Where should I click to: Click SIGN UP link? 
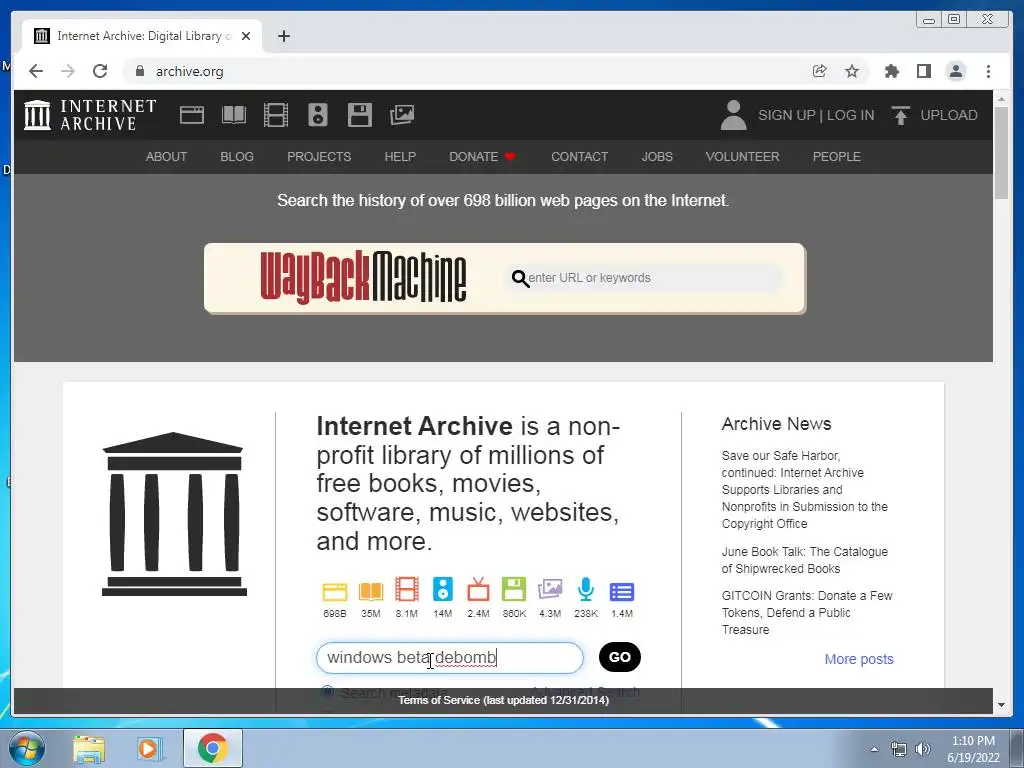pos(786,115)
